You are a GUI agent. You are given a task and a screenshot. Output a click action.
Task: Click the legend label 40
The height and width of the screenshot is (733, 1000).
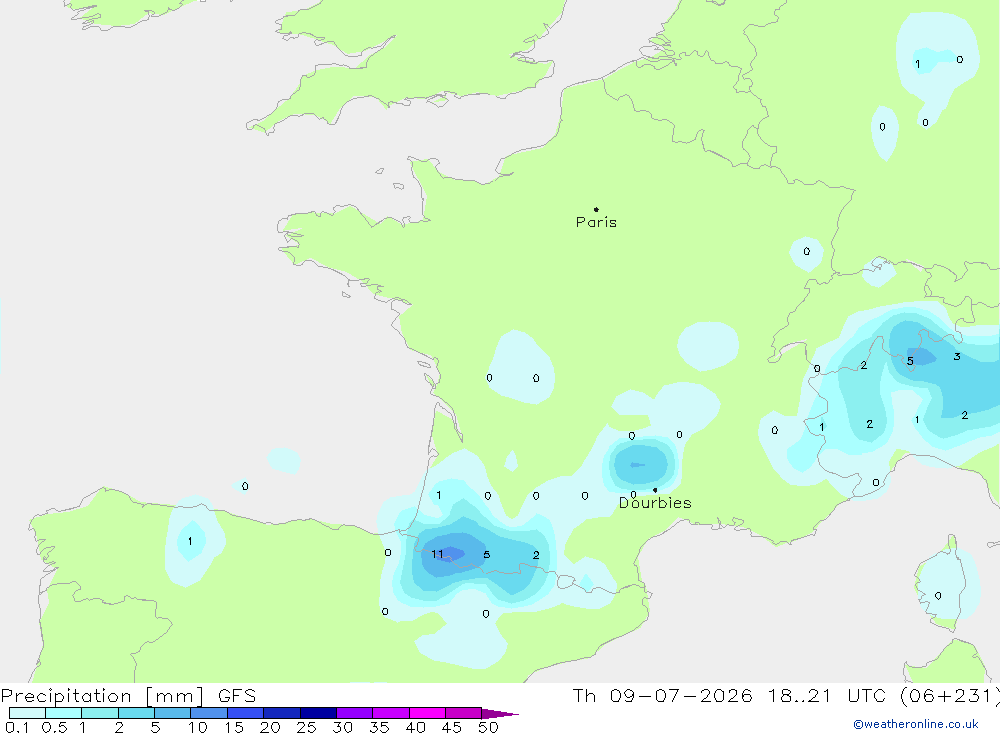click(x=415, y=727)
